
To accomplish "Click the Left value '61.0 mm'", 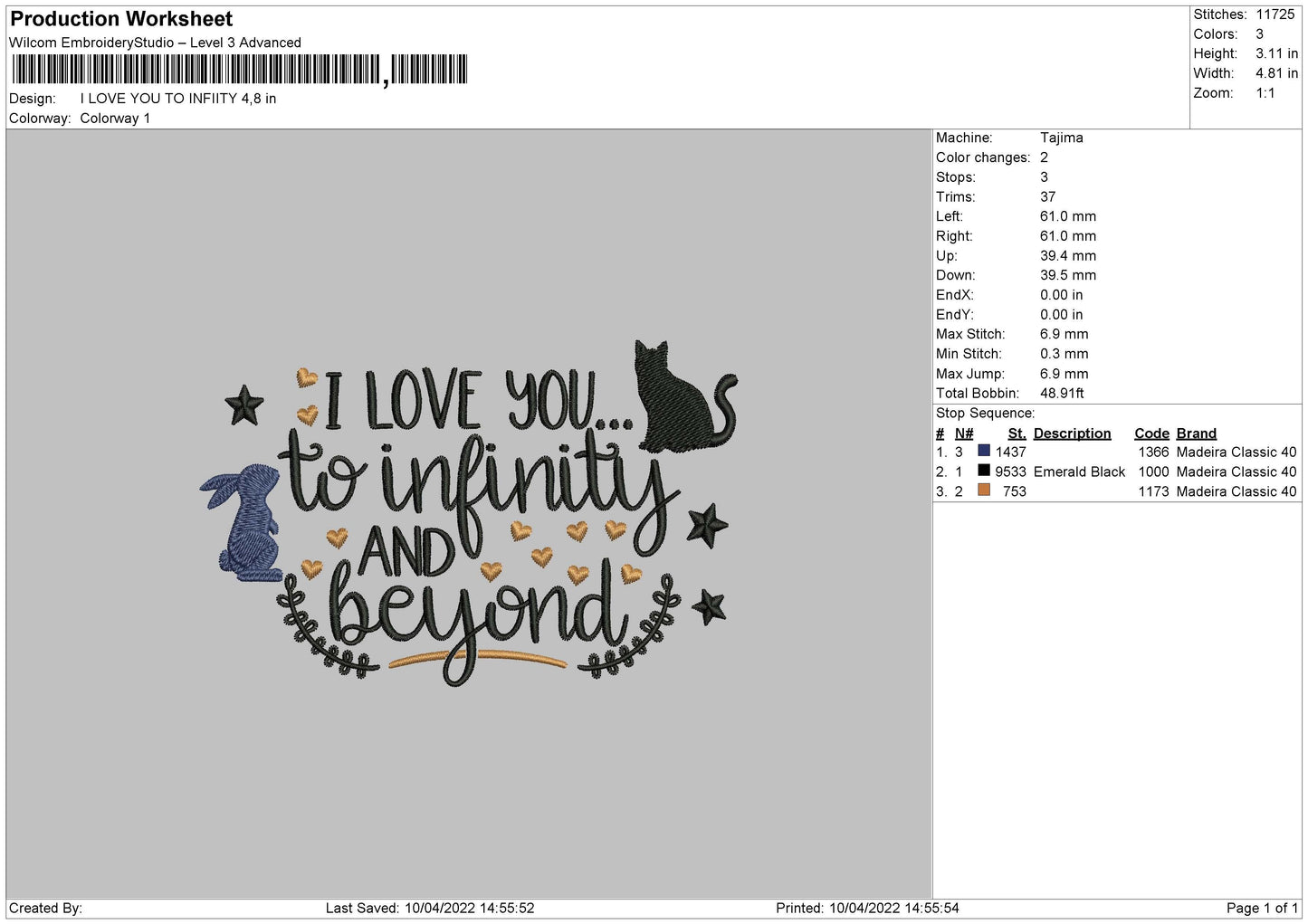I will pyautogui.click(x=1068, y=216).
